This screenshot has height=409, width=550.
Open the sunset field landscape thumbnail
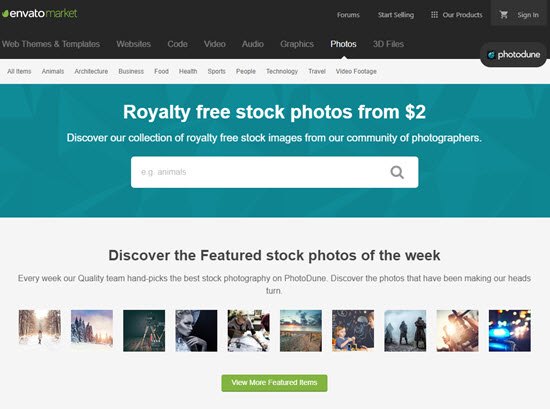pyautogui.click(x=301, y=330)
